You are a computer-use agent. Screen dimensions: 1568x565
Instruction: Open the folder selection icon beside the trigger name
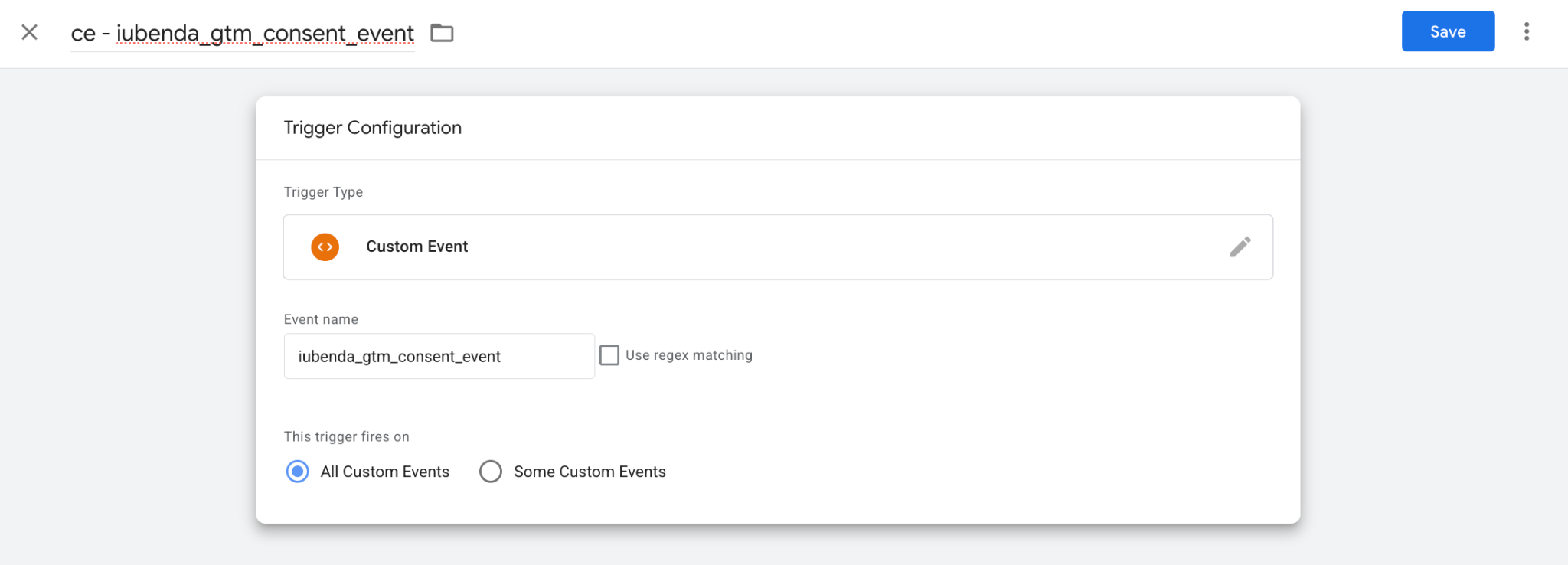click(442, 33)
